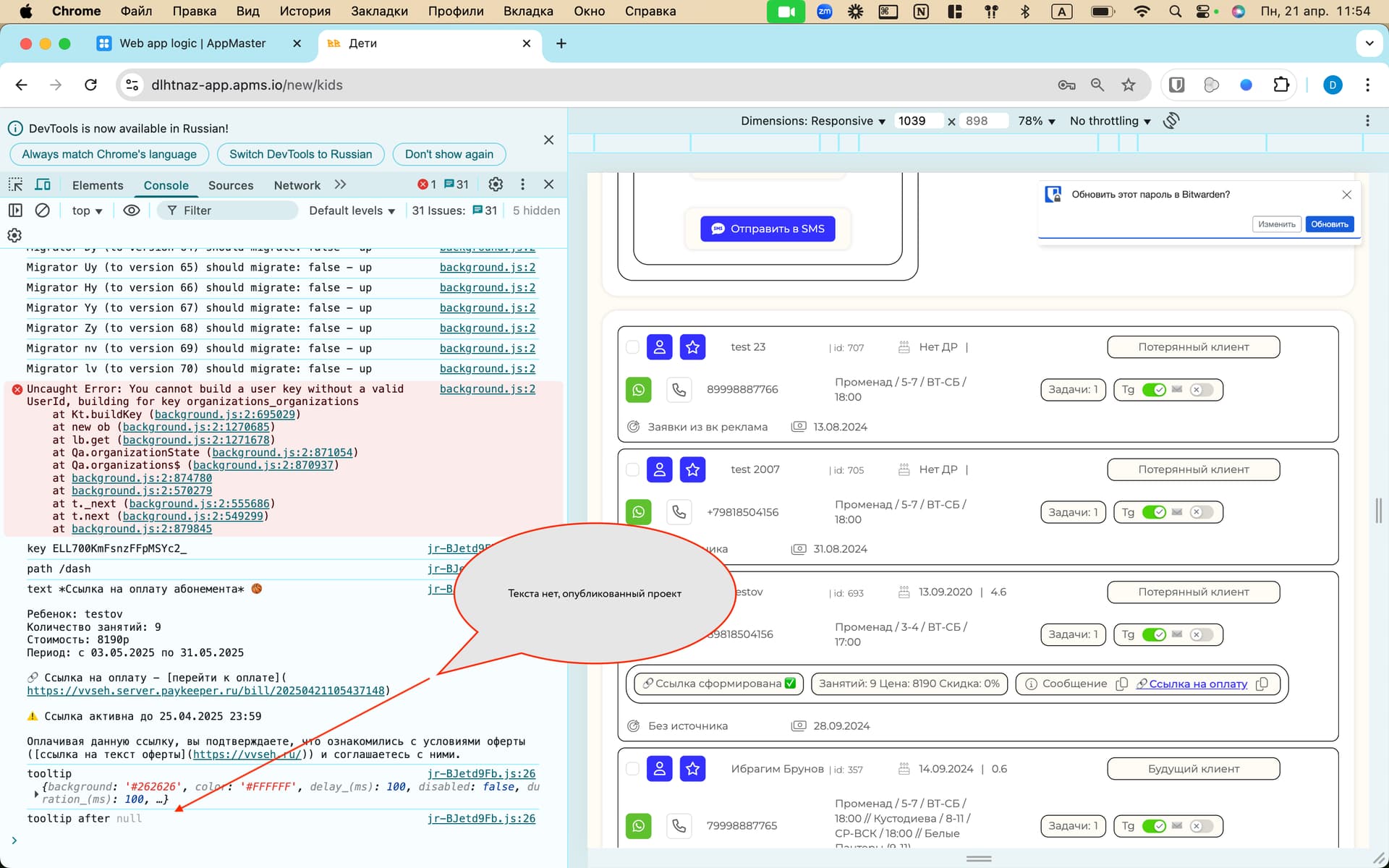
Task: Open the Chrome tab search chevron
Action: point(1369,43)
